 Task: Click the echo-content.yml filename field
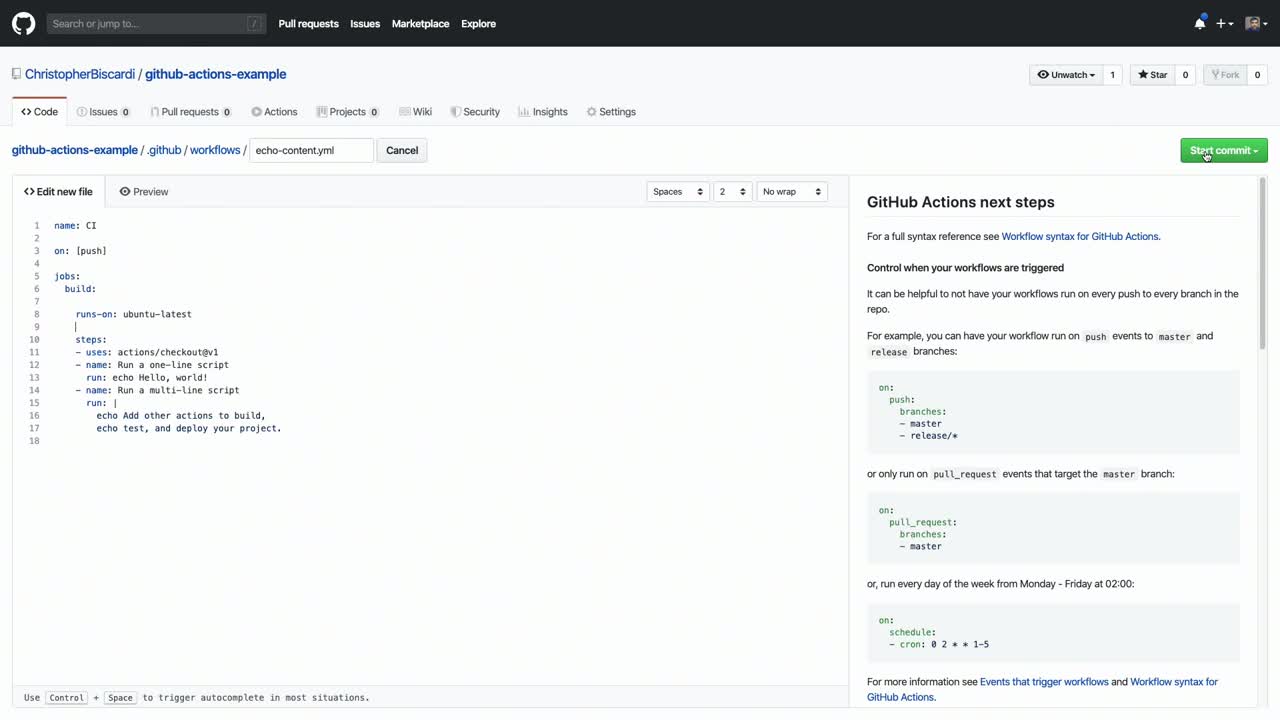(x=311, y=150)
